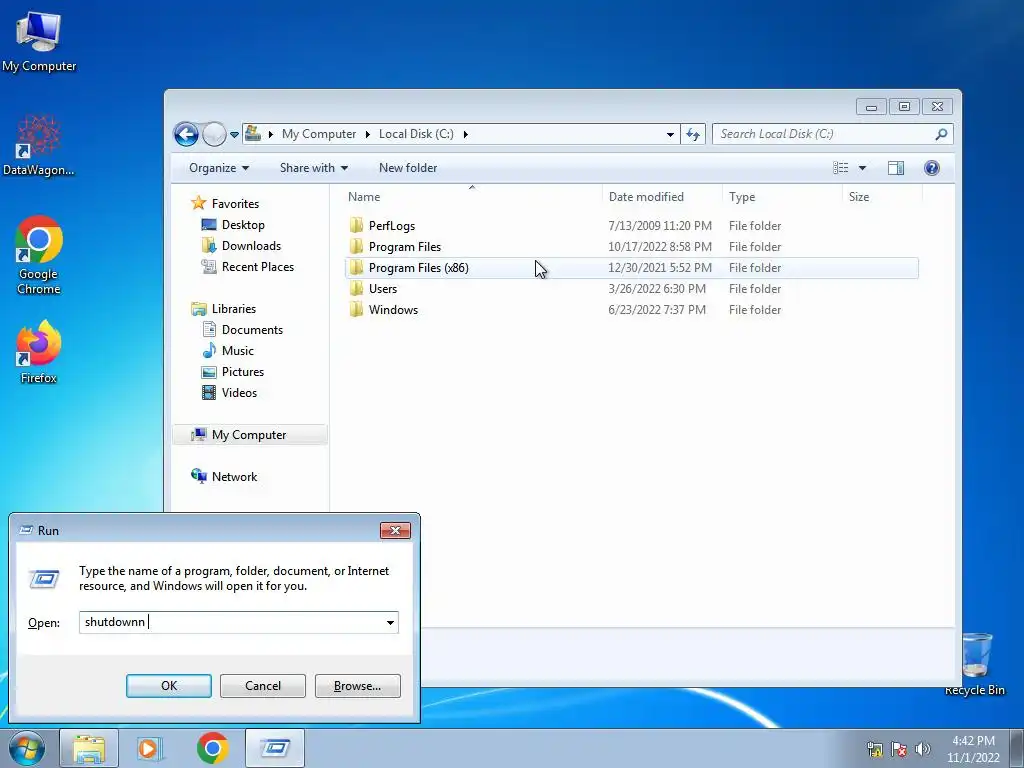This screenshot has width=1024, height=768.
Task: Select the Program Files folder icon
Action: click(x=356, y=247)
